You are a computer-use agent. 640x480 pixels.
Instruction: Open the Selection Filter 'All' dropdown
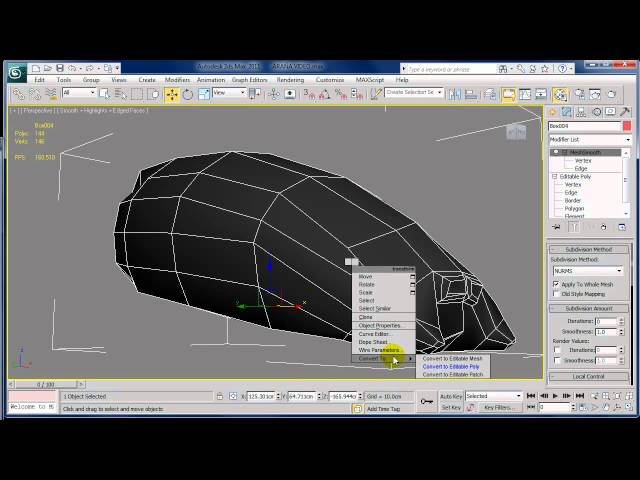pyautogui.click(x=79, y=93)
